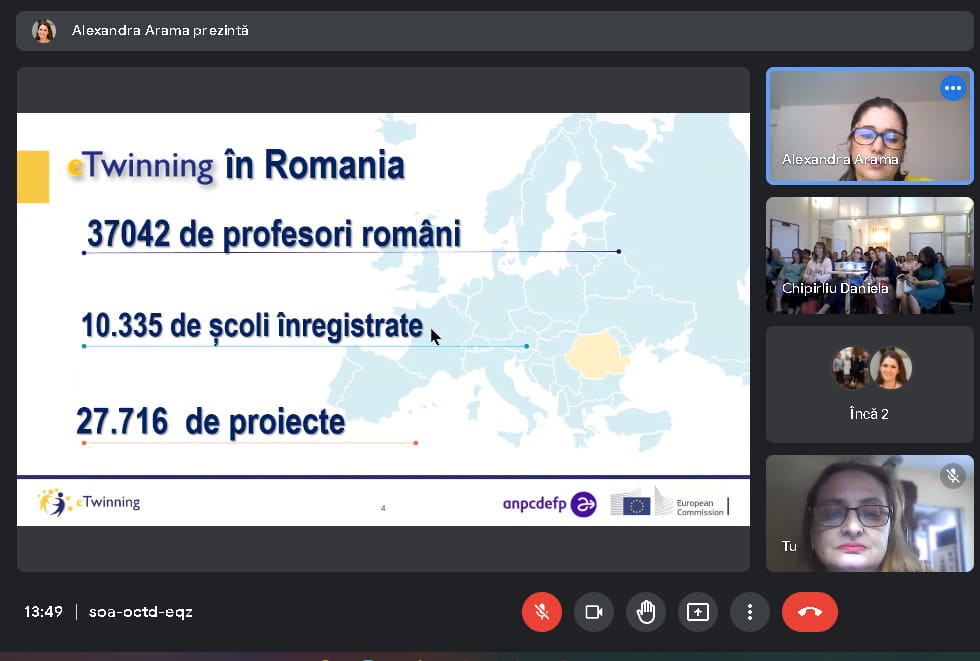Unmute the microphone with the red button
The width and height of the screenshot is (980, 661).
coord(541,612)
